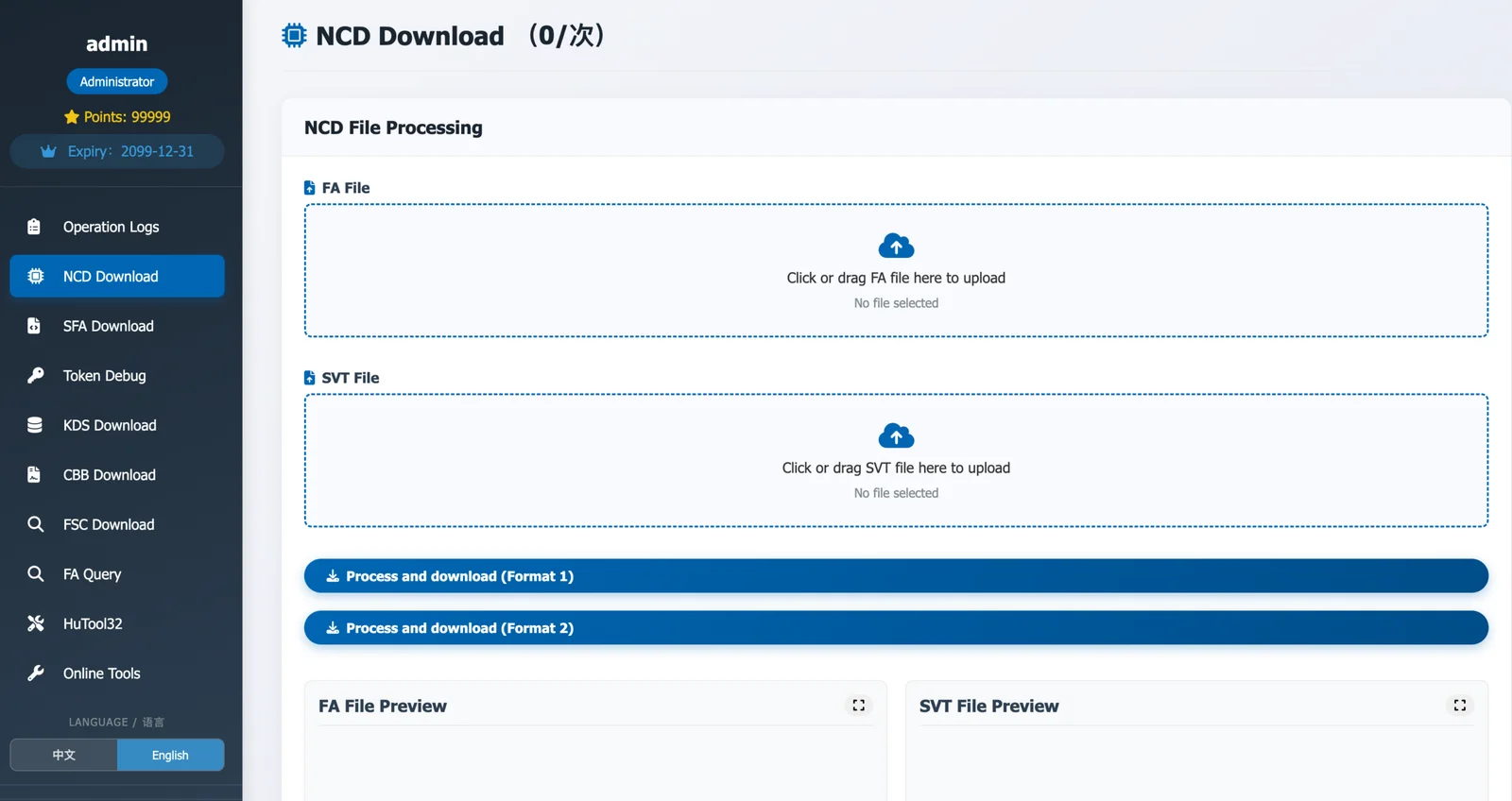Click 'Click or drag SVT file here to upload'

(x=896, y=468)
